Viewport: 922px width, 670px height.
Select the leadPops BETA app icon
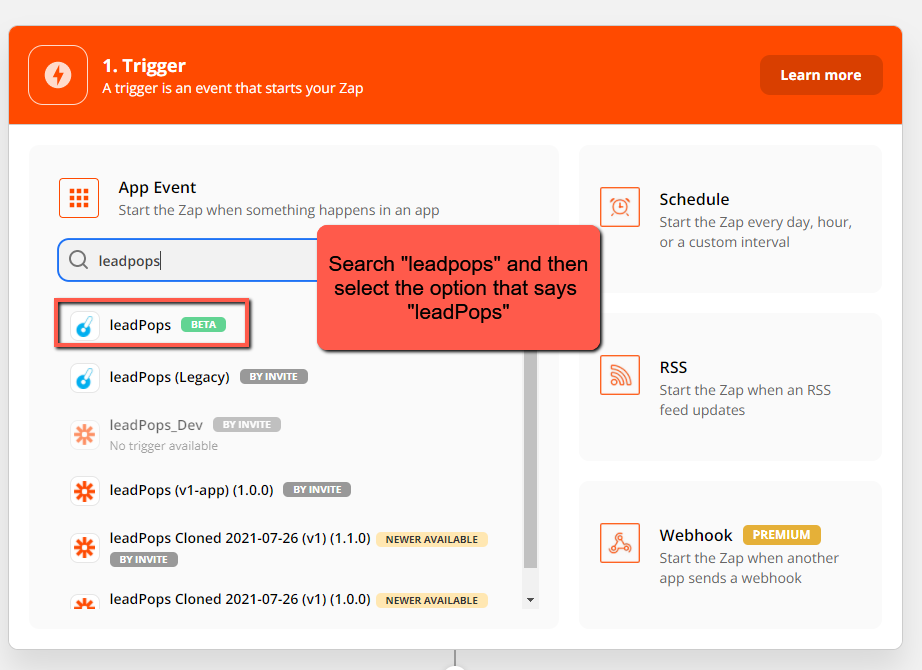[x=85, y=325]
